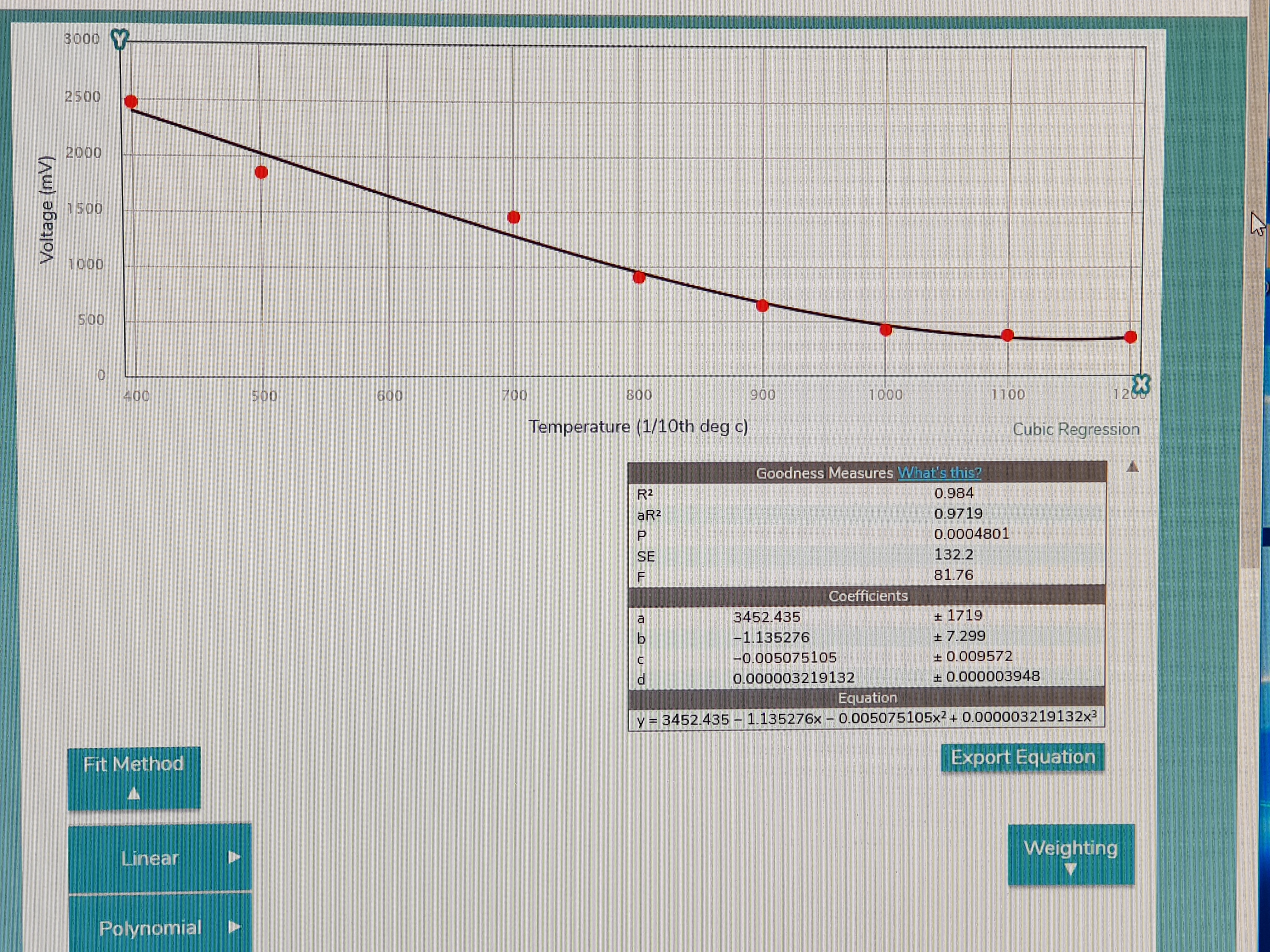Select the red data point at temperature 1100

1008,335
